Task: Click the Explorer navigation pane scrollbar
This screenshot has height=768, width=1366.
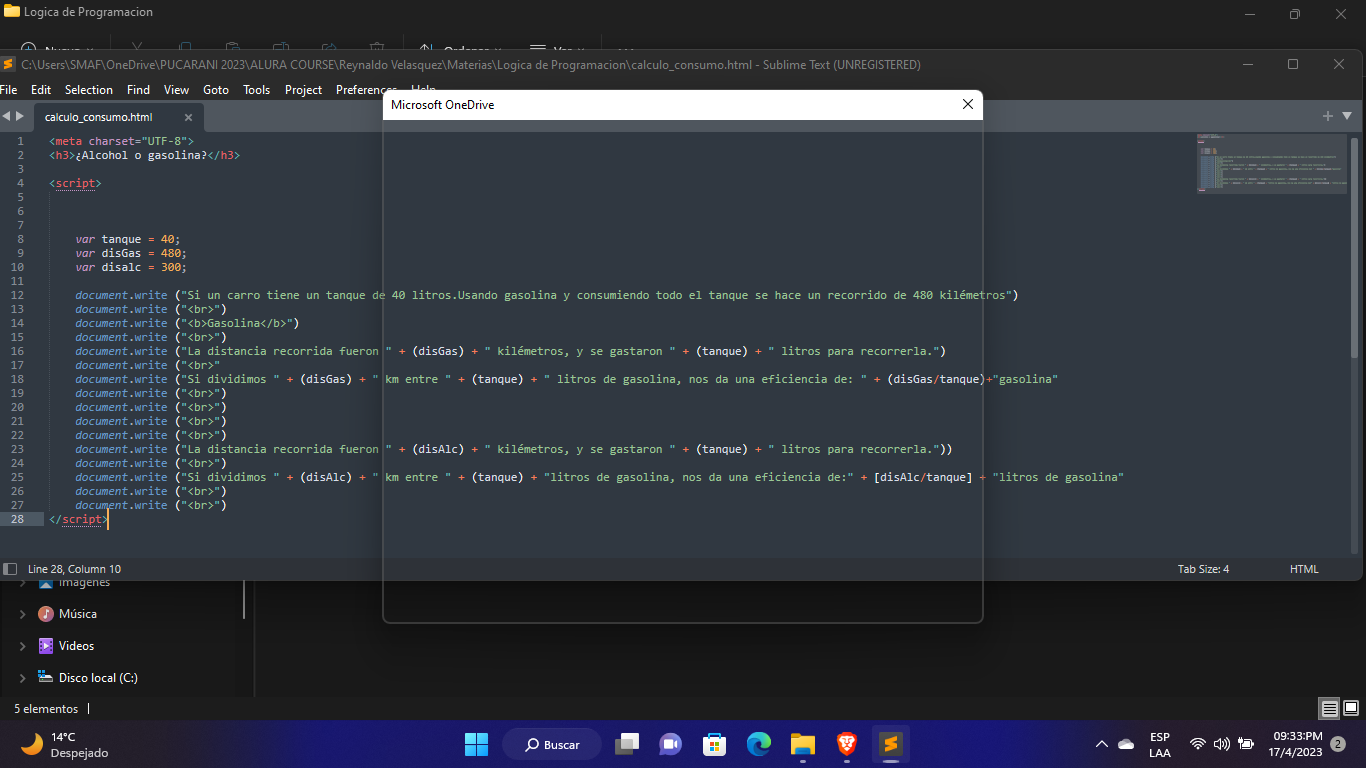Action: pos(244,600)
